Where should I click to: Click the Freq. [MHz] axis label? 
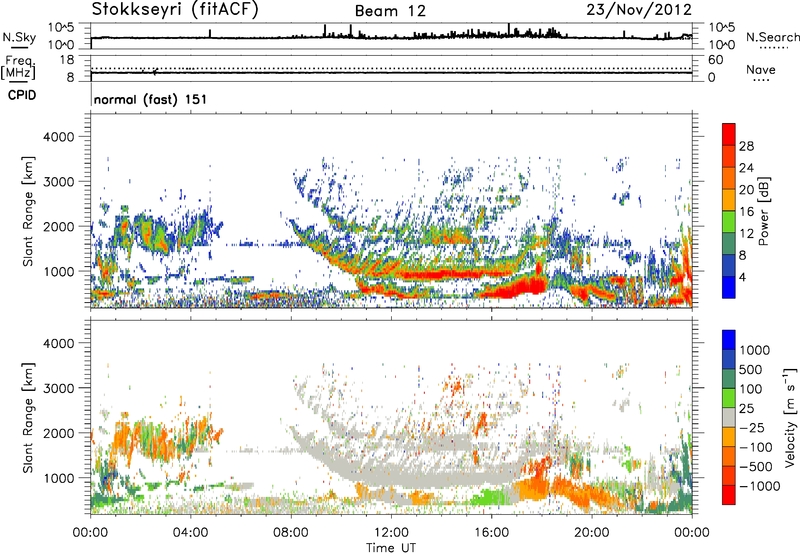click(18, 67)
